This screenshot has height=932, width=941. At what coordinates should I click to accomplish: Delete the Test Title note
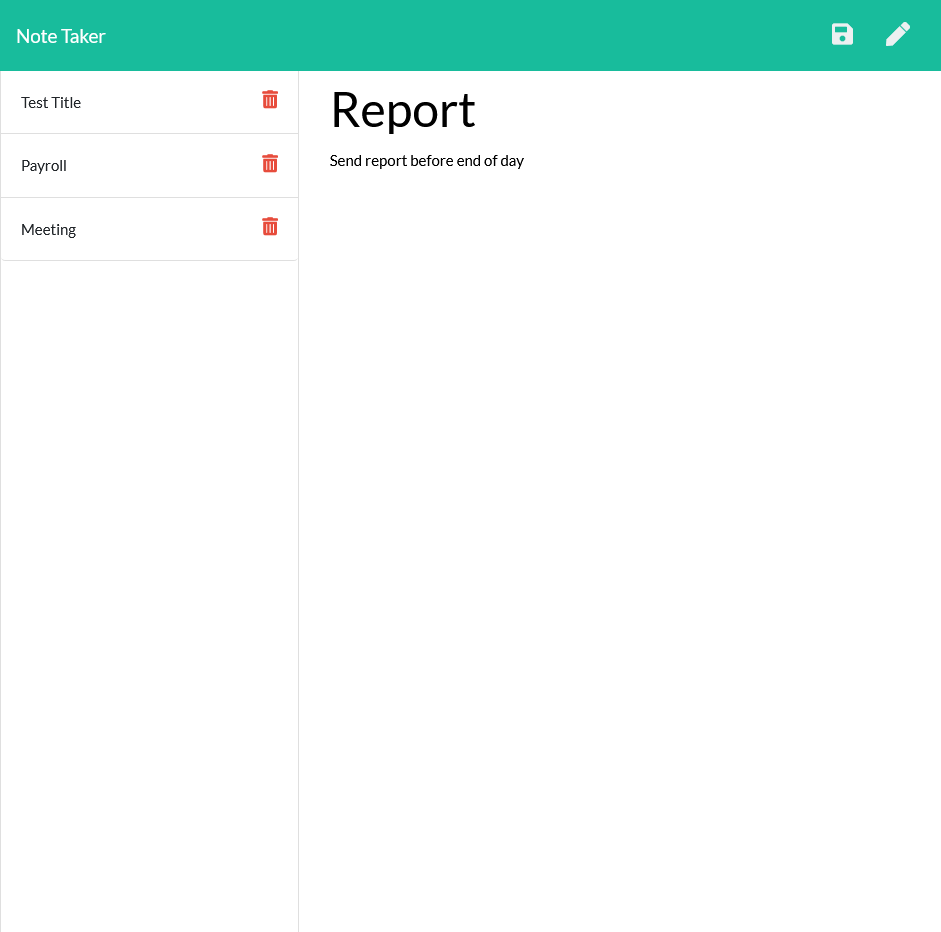click(x=270, y=99)
